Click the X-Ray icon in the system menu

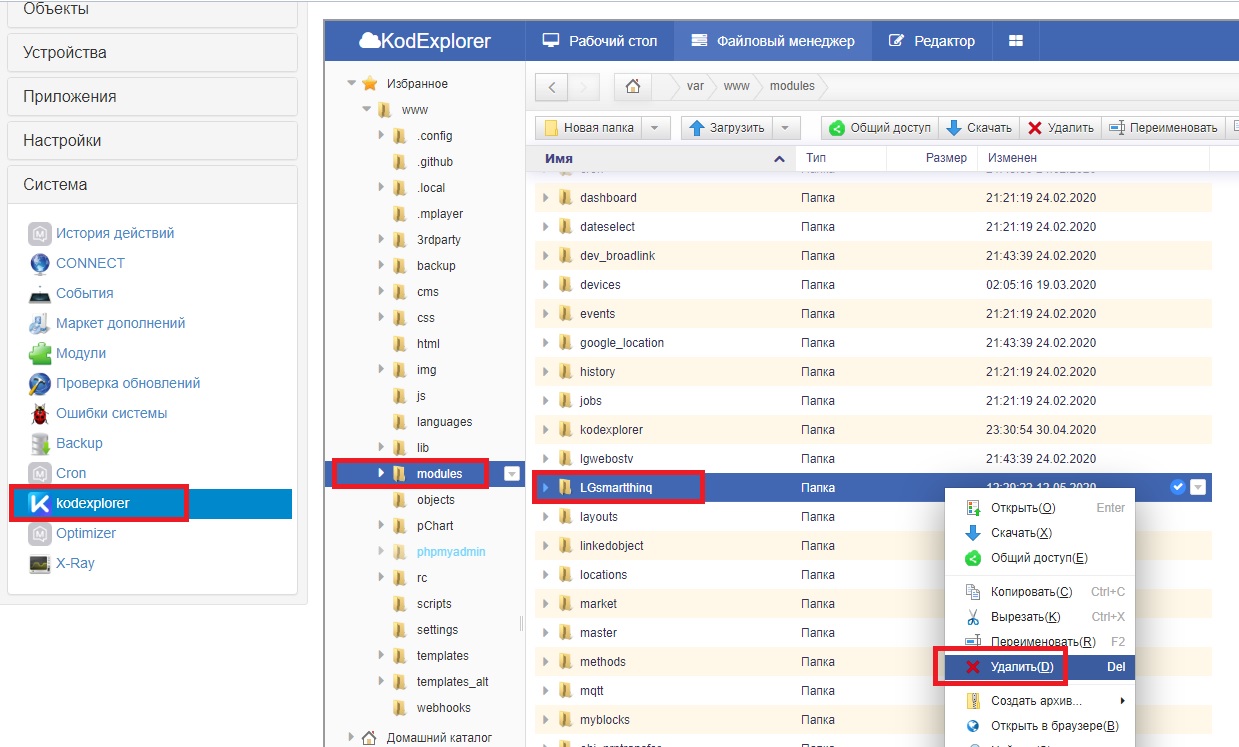click(x=40, y=563)
